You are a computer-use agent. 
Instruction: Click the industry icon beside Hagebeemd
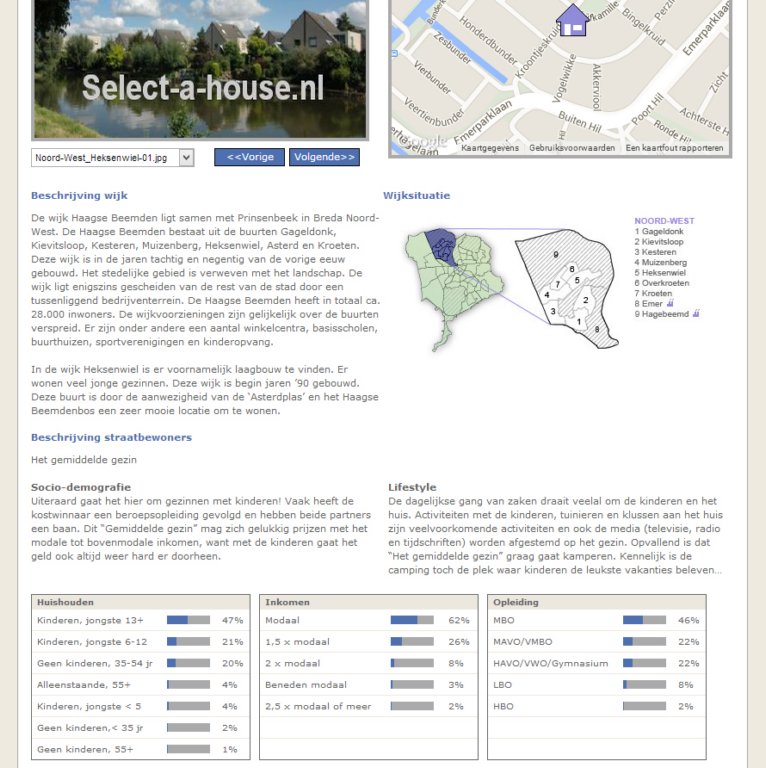[696, 313]
